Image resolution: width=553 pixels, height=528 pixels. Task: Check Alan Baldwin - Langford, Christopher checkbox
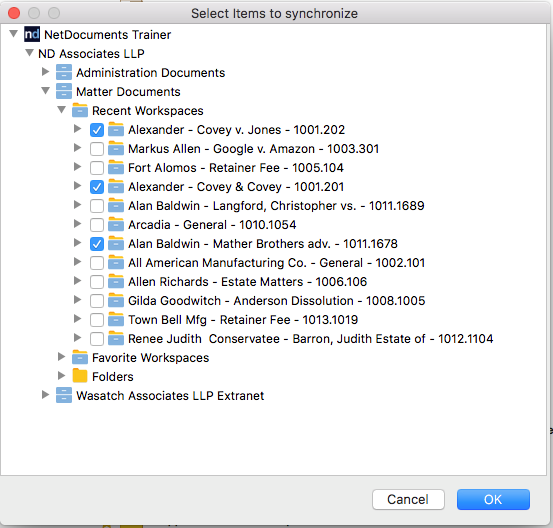click(97, 206)
